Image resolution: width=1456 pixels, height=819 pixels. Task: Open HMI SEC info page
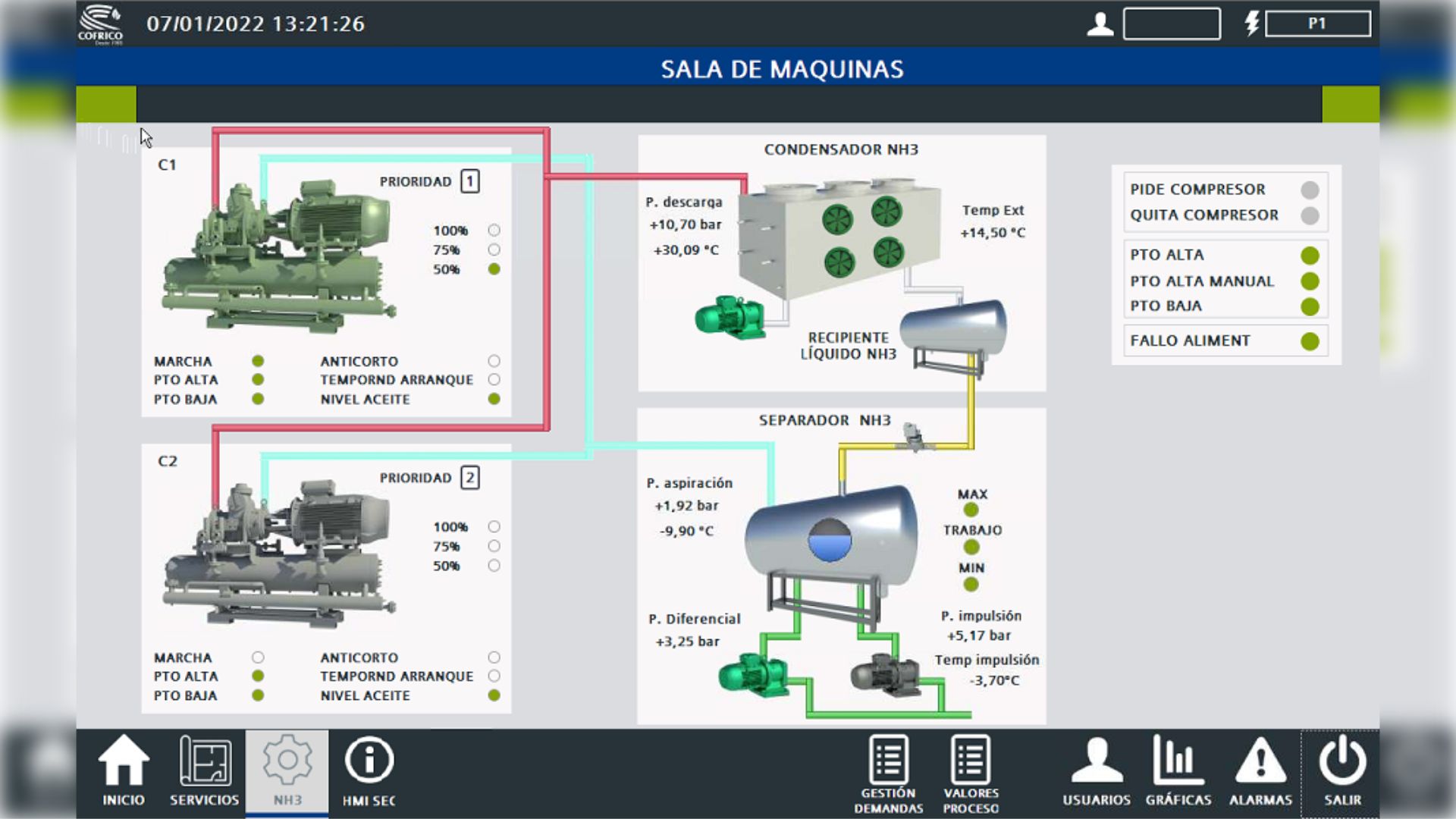tap(369, 771)
